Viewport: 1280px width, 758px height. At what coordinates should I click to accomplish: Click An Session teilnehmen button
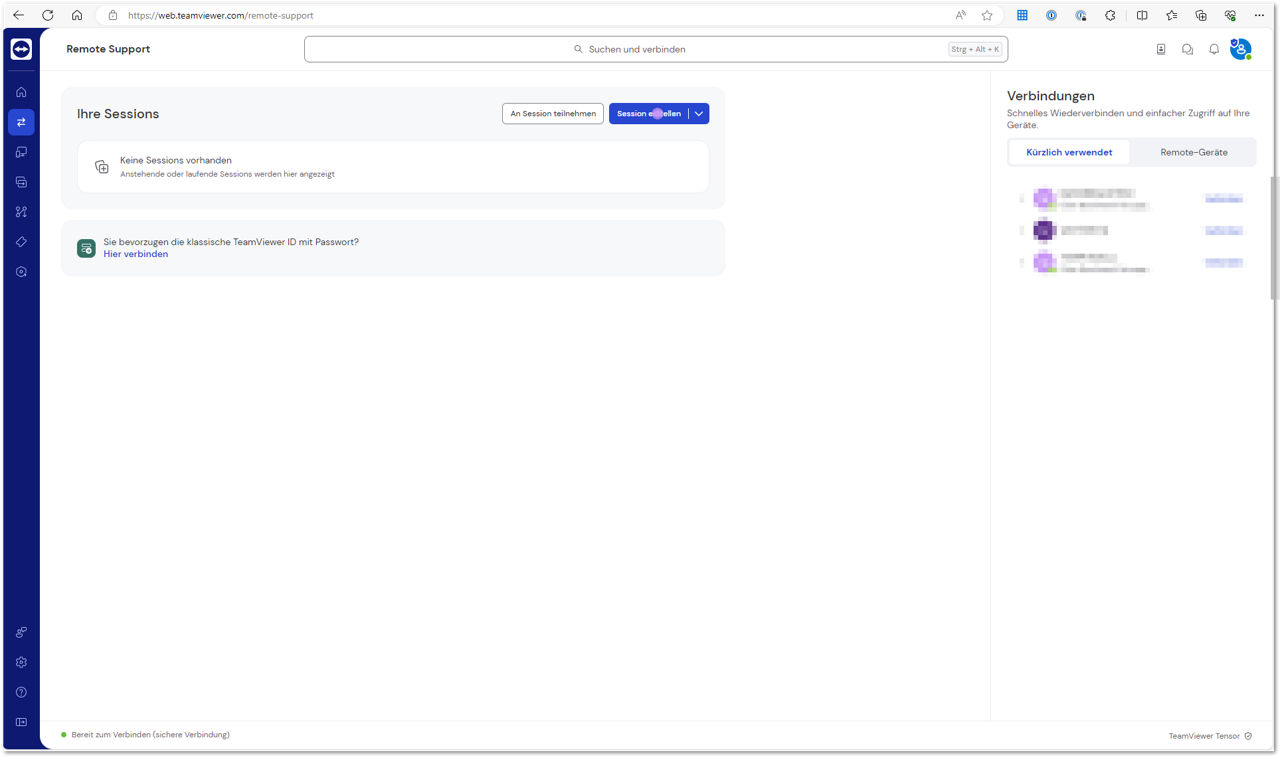(553, 114)
